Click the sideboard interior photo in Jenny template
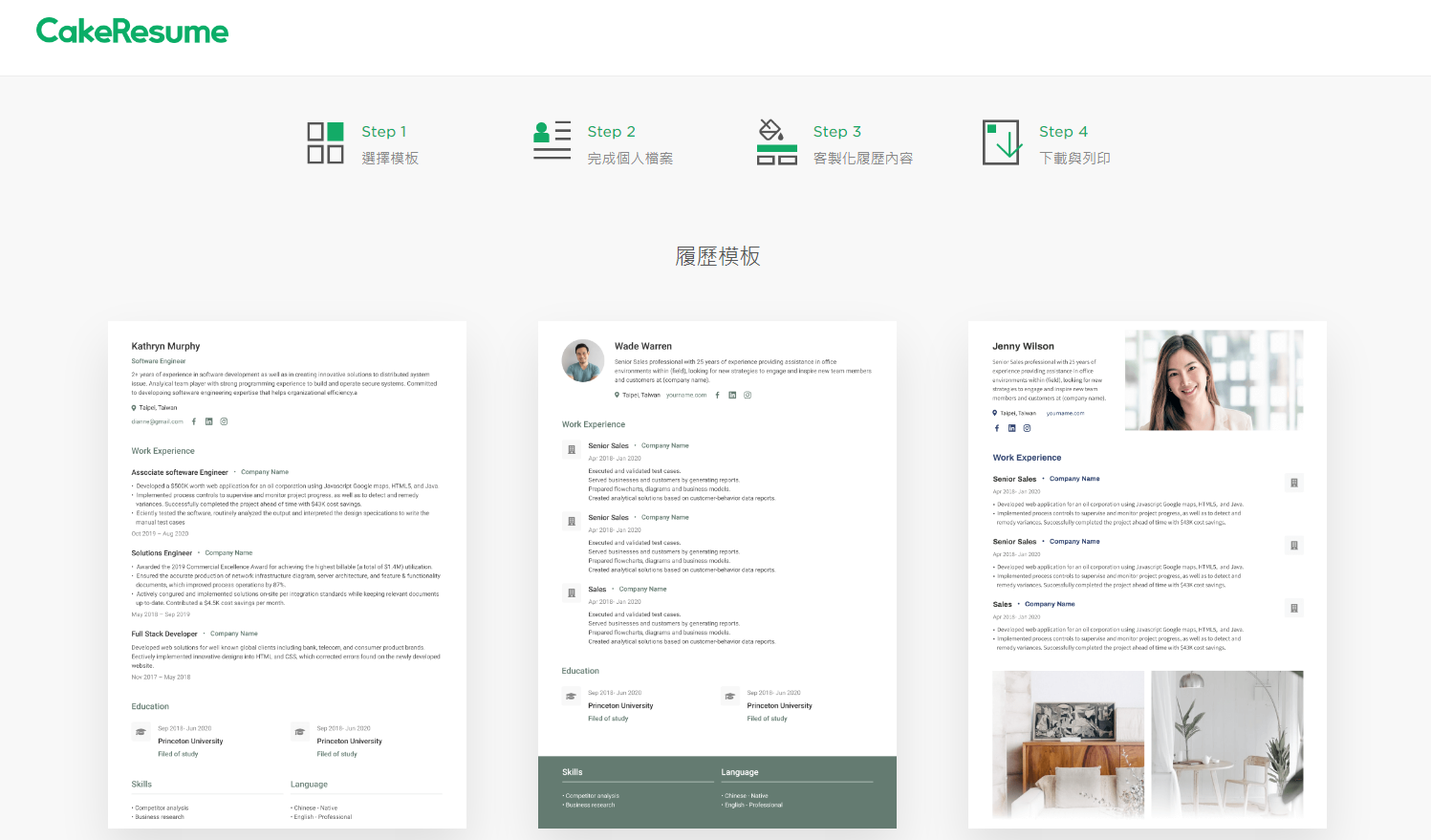This screenshot has height=840, width=1431. pyautogui.click(x=1068, y=743)
